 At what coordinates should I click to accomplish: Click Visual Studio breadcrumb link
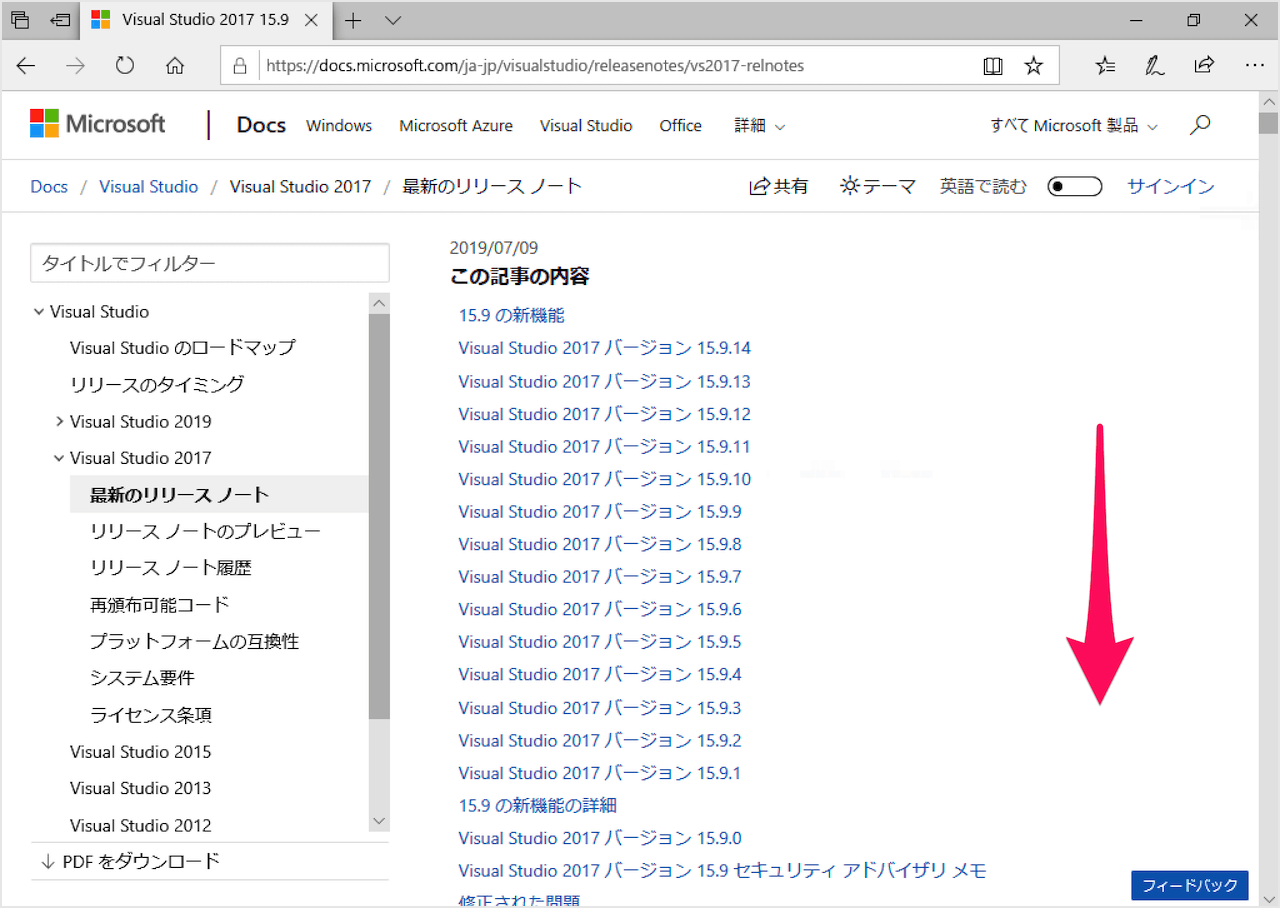149,186
